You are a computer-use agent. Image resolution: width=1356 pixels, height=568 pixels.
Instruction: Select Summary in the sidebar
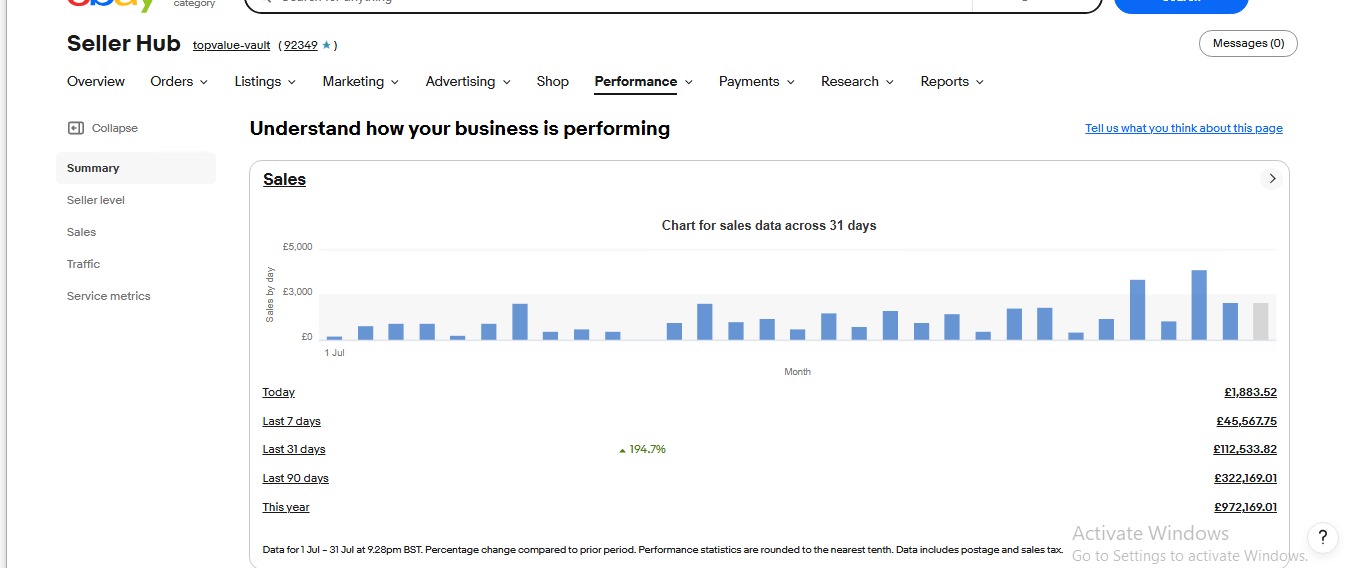136,168
